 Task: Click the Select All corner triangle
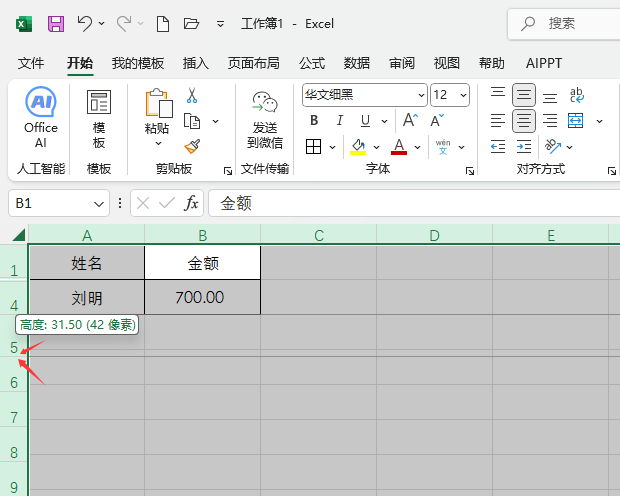[x=19, y=235]
